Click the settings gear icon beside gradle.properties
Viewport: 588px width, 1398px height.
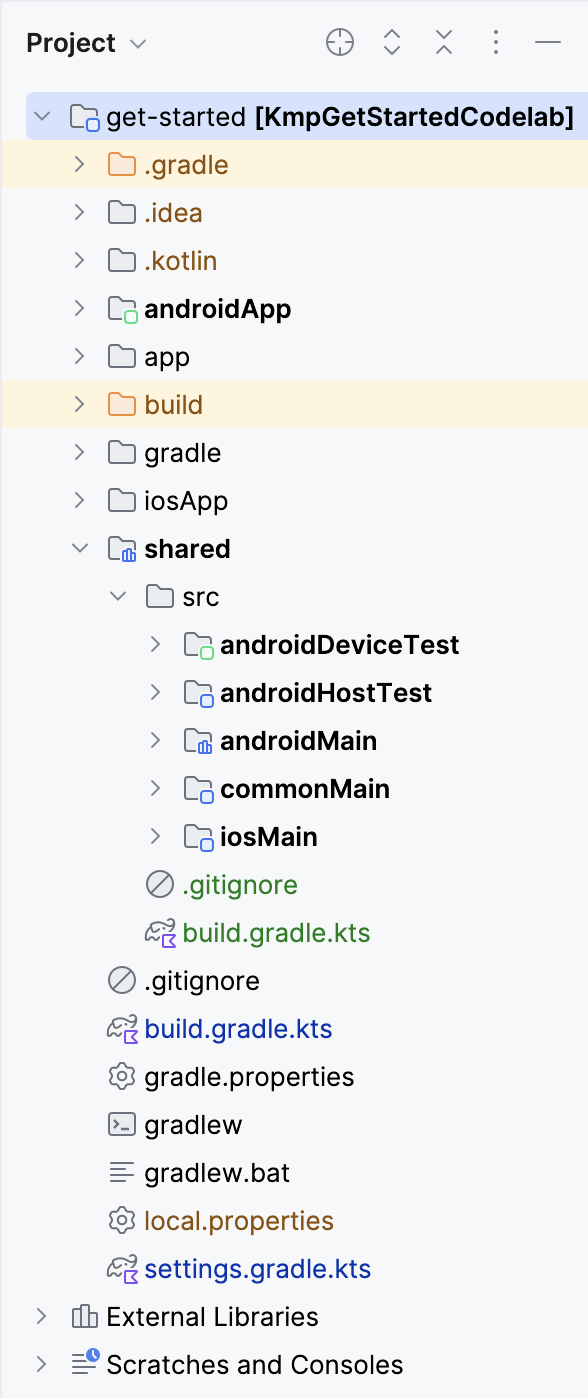click(x=121, y=1076)
